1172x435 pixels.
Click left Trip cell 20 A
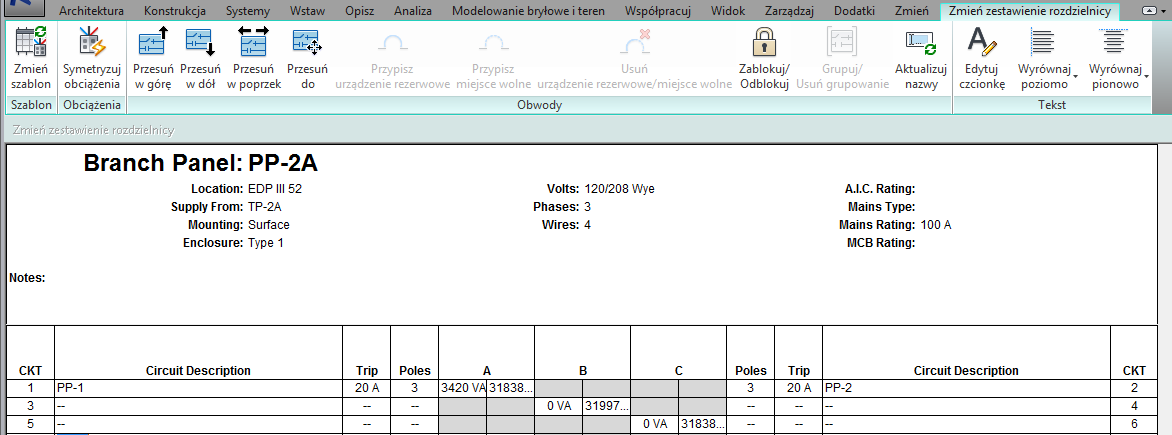coord(367,388)
